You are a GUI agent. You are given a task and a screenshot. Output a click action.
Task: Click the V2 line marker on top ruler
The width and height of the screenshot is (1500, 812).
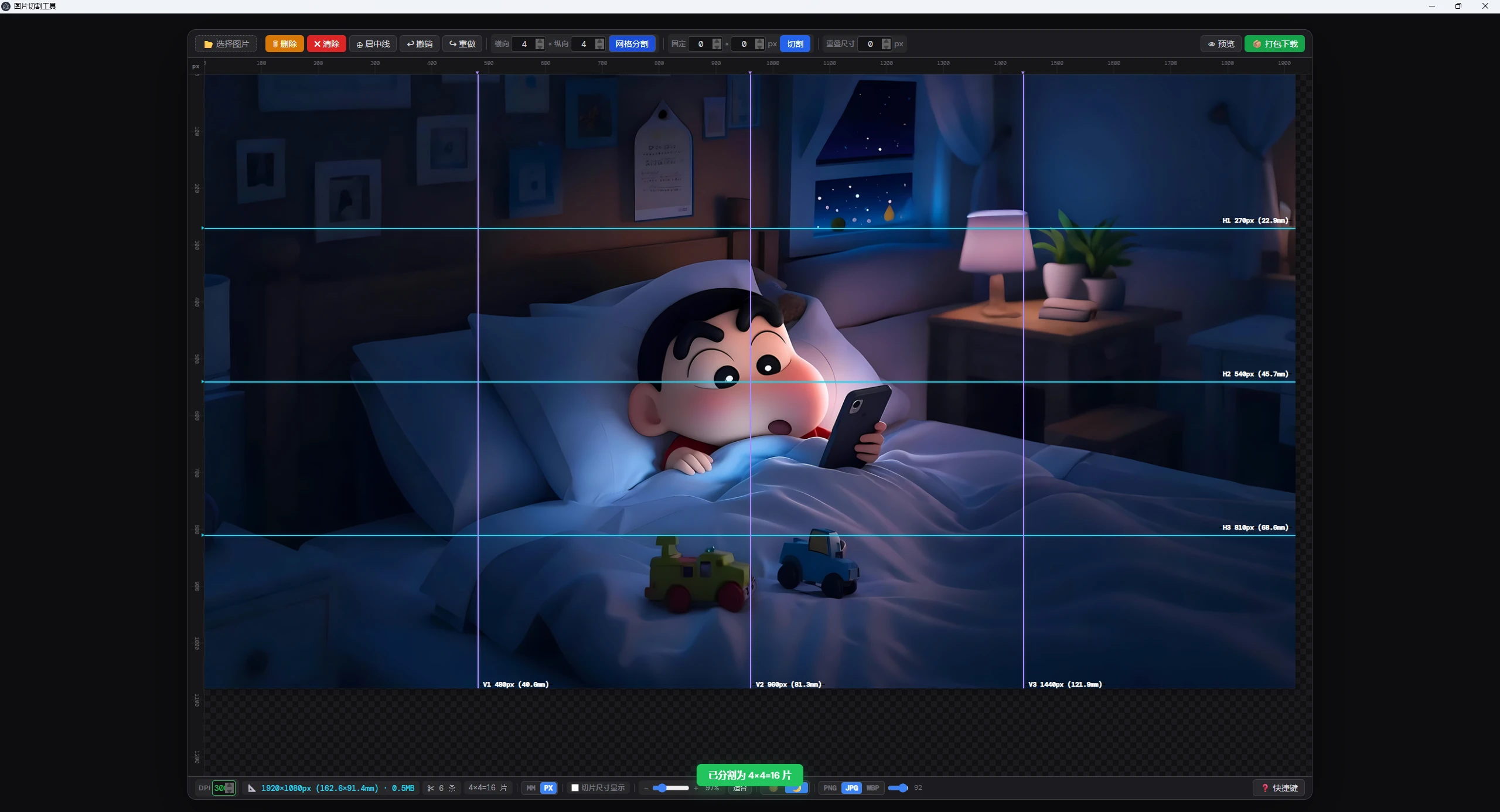(x=750, y=73)
